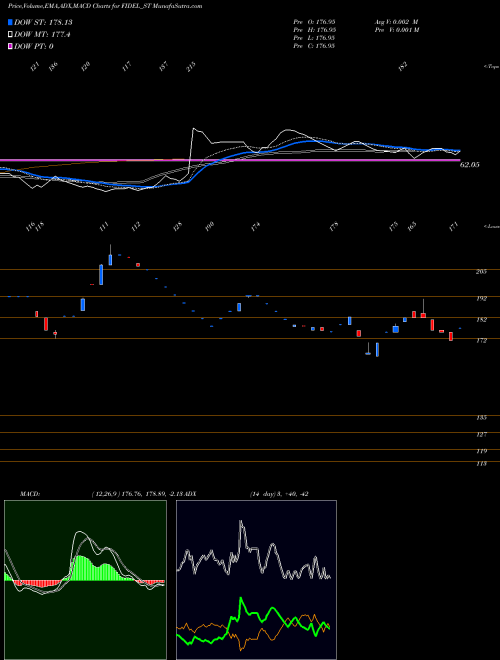Viewport: 500px width, 660px height.
Task: Click the dark blue ADX indicator panel
Action: 256,580
